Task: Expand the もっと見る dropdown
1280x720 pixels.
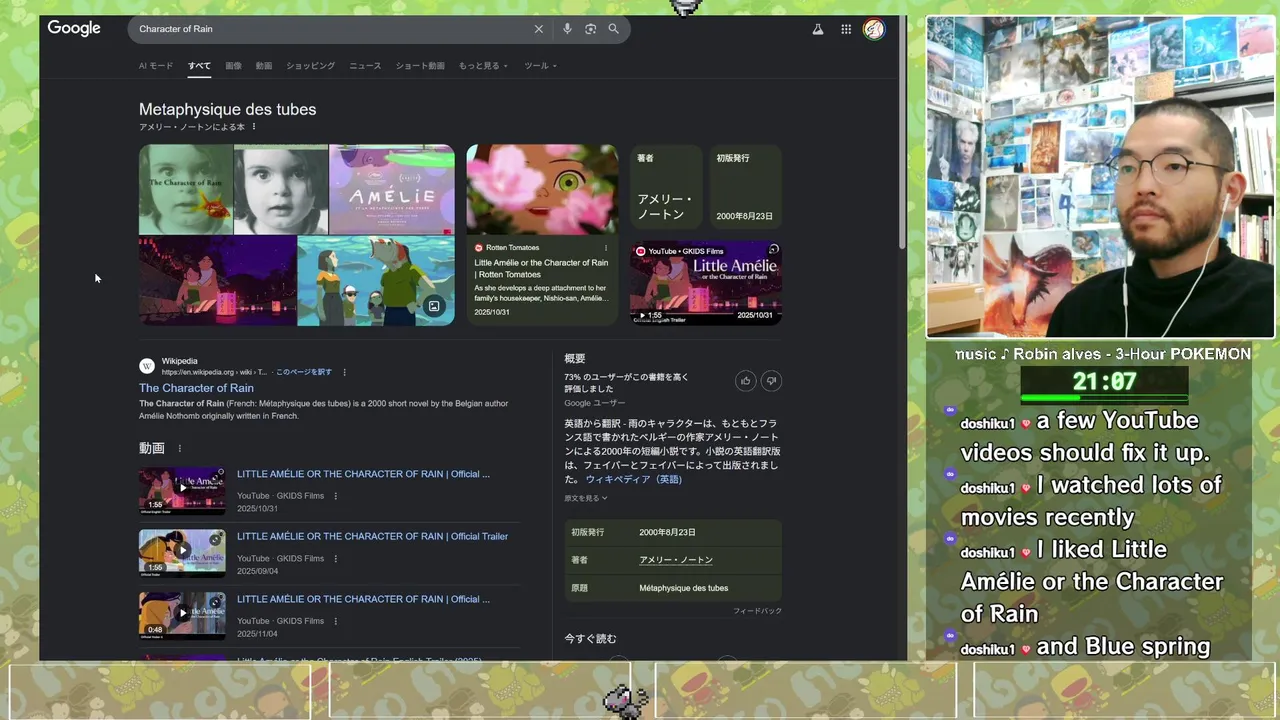Action: click(x=483, y=66)
